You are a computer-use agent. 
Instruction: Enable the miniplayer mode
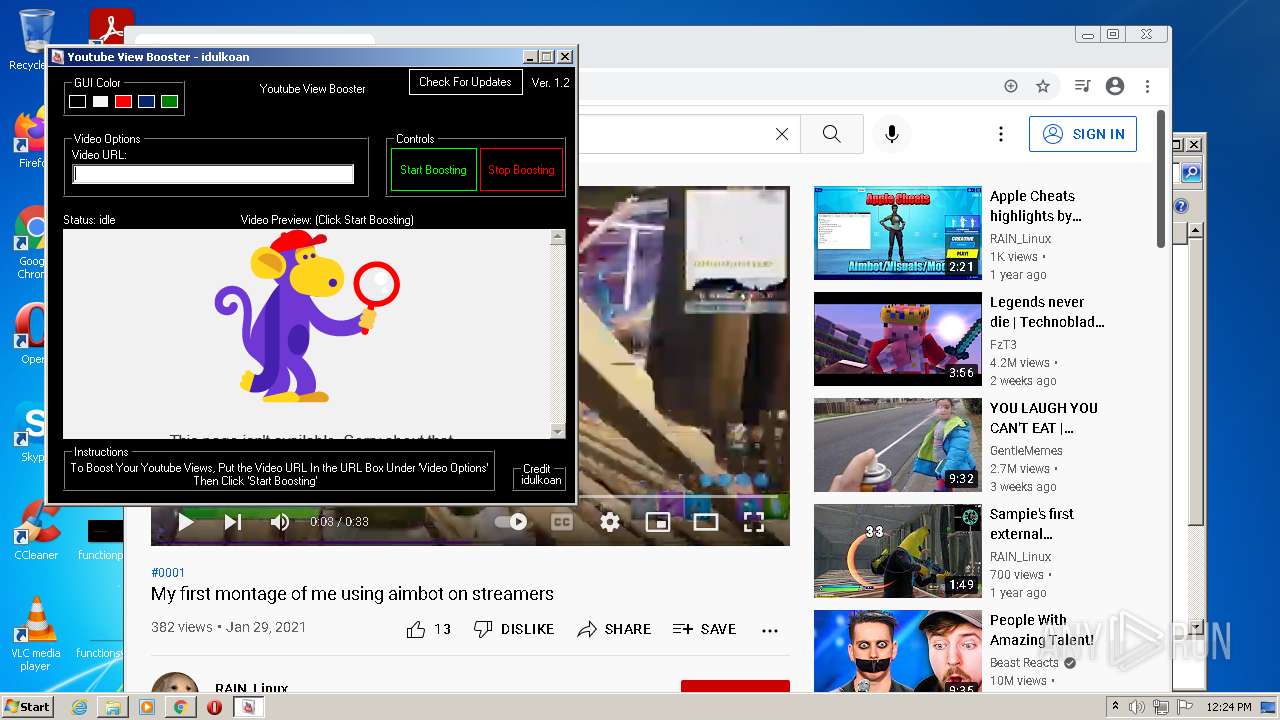tap(657, 521)
